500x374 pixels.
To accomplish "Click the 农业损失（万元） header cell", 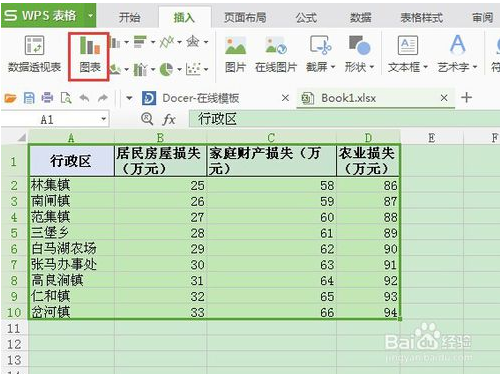I will tap(368, 161).
